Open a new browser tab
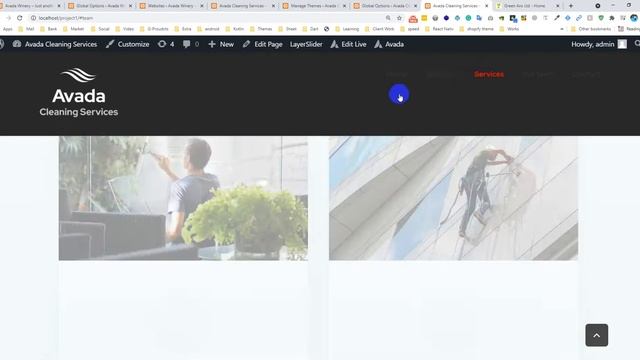This screenshot has width=640, height=360. click(571, 6)
